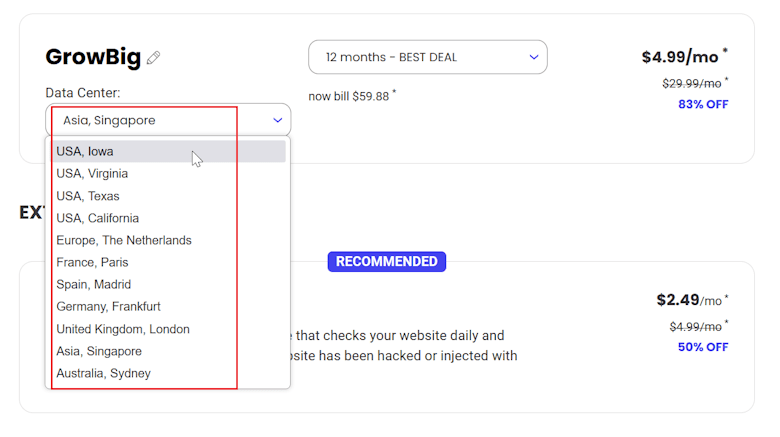This screenshot has height=437, width=780.
Task: Choose United Kingdom, London option
Action: (168, 329)
